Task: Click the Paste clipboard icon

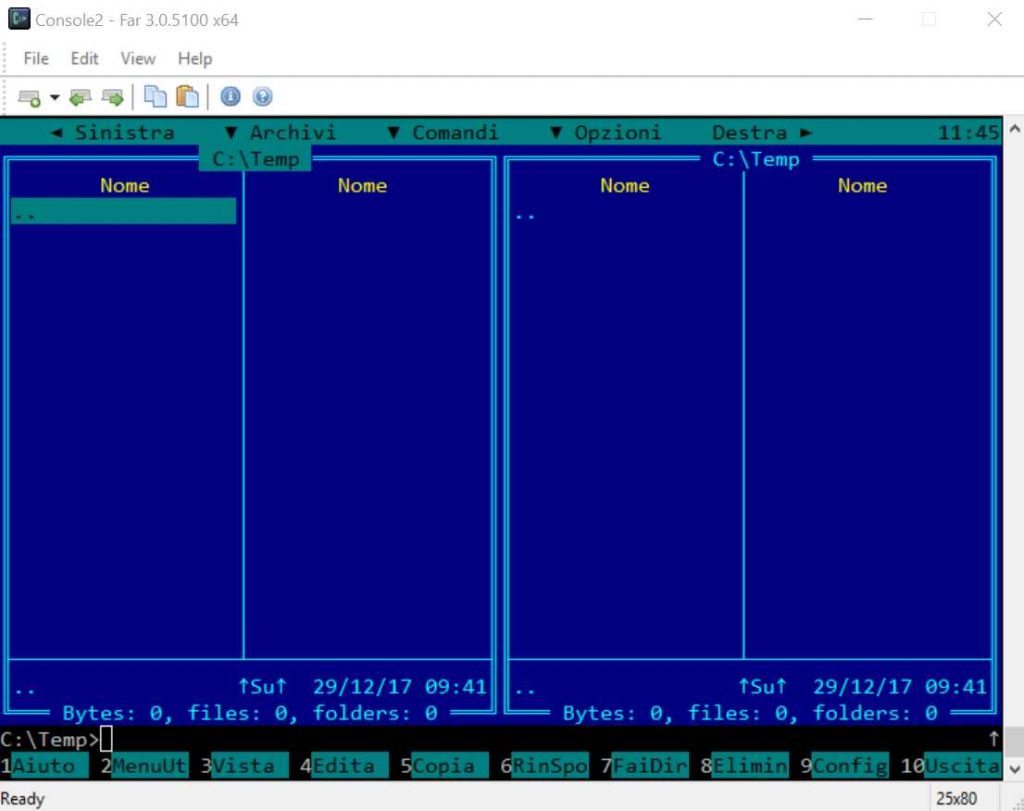Action: [x=187, y=97]
